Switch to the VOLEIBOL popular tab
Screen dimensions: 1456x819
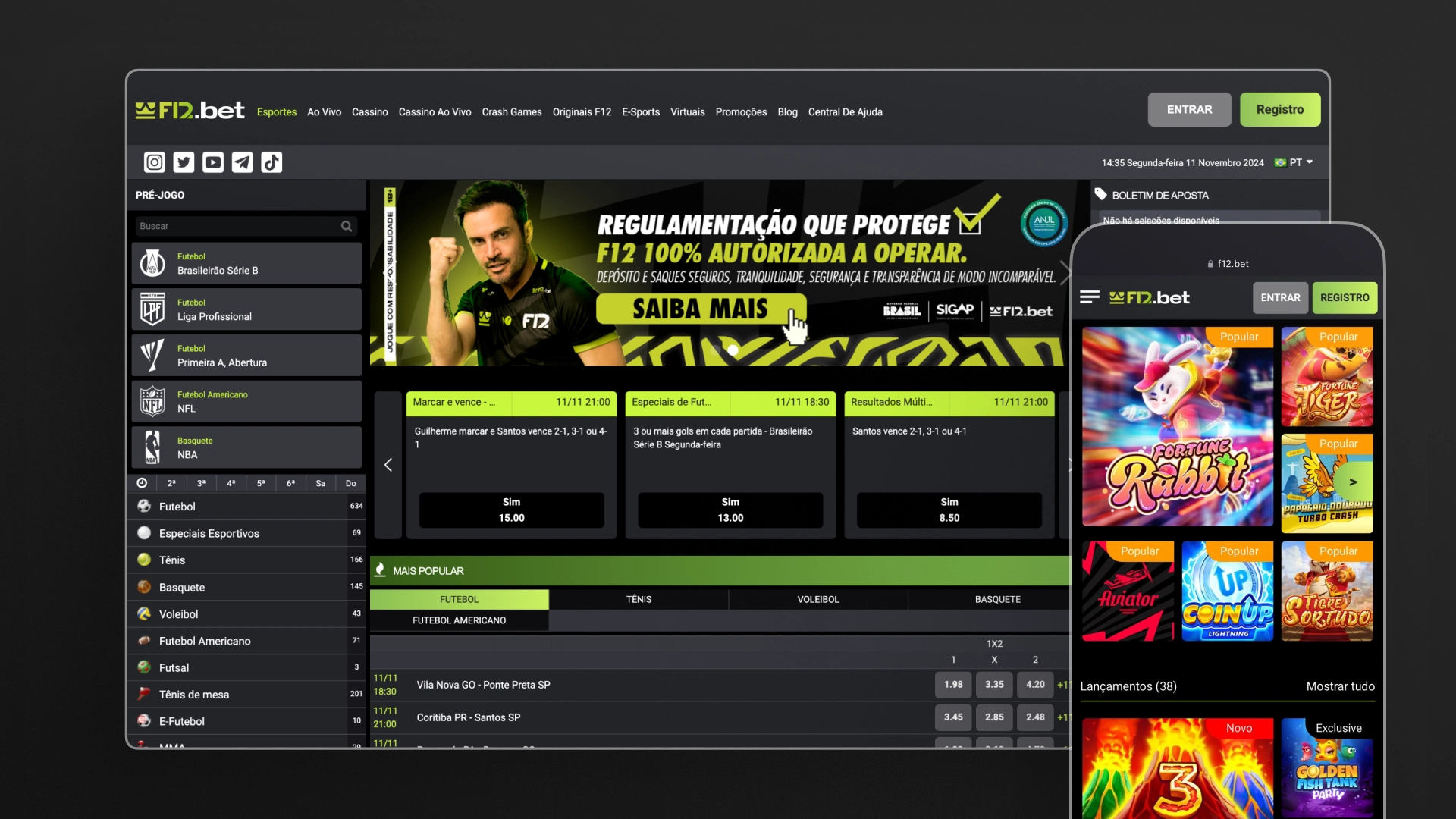pyautogui.click(x=818, y=599)
